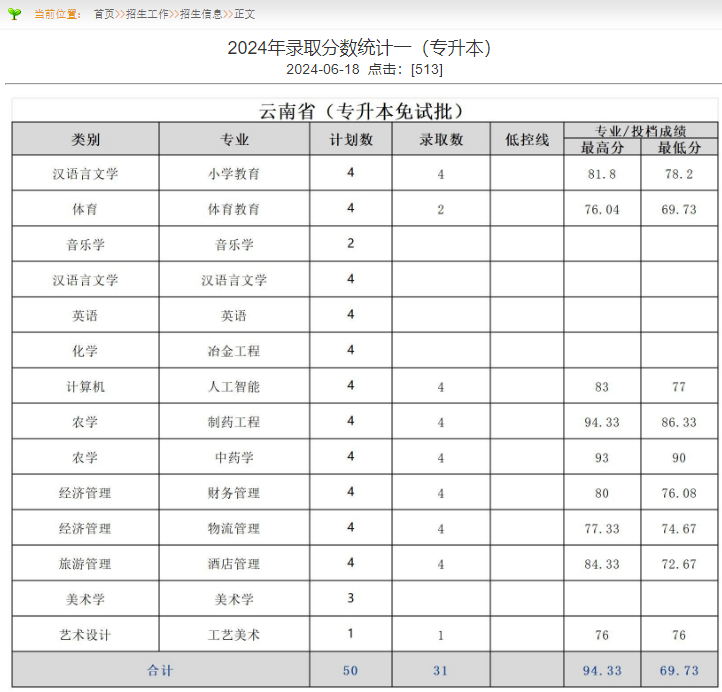
Task: Click the 3 plan count for 美术学
Action: pyautogui.click(x=351, y=598)
